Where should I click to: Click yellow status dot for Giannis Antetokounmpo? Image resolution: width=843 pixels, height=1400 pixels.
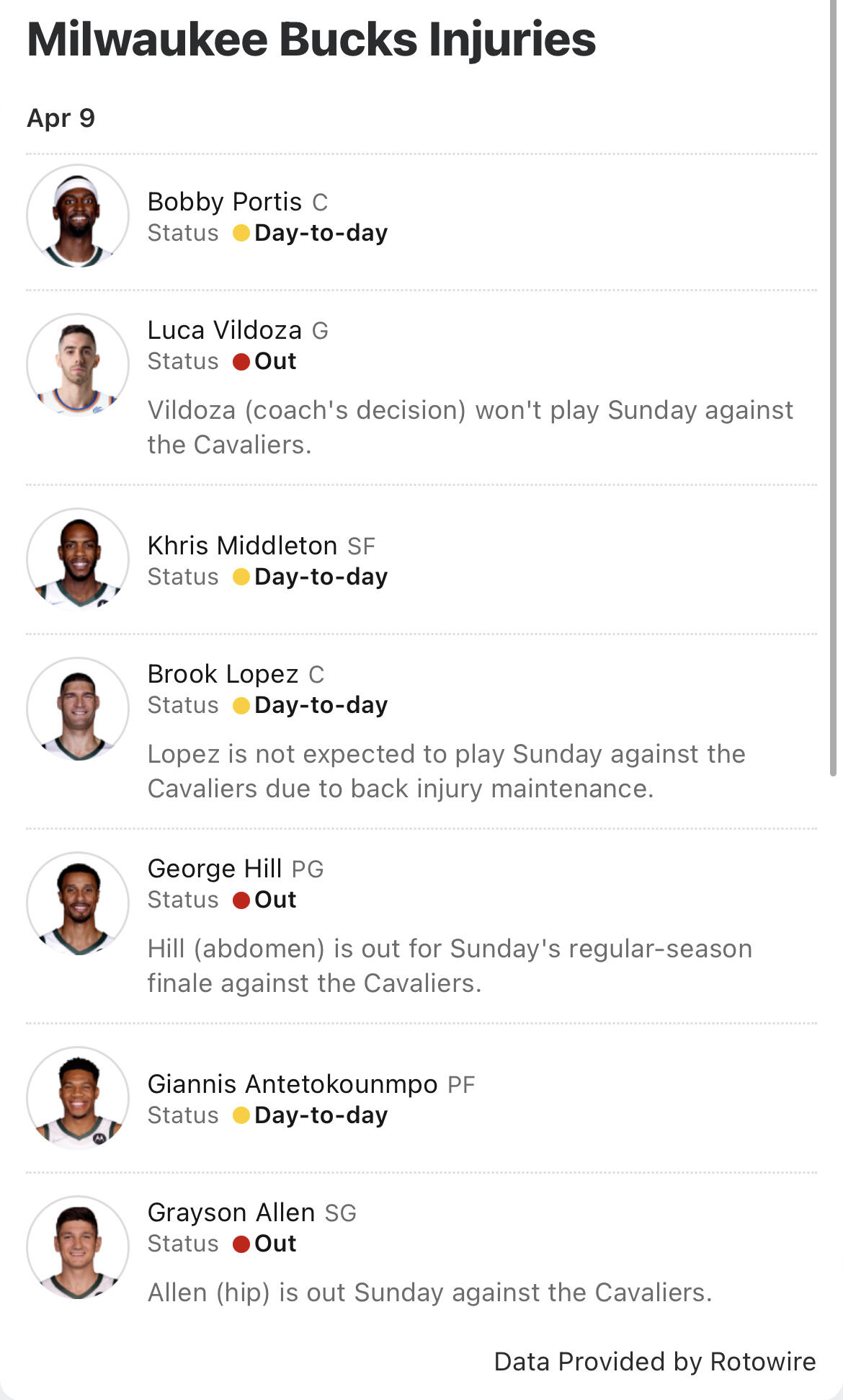(x=241, y=1115)
